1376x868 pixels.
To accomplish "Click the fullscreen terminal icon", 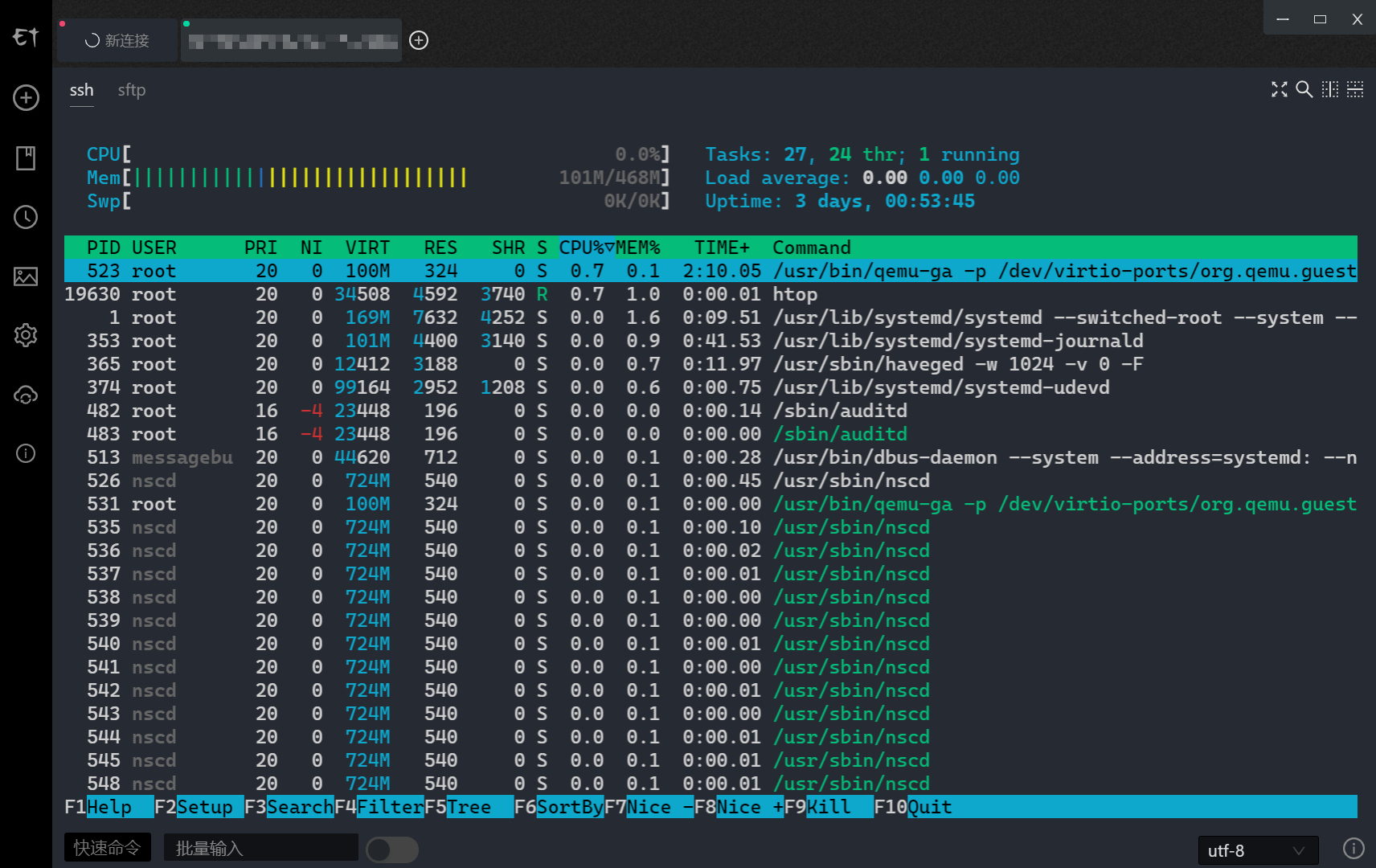I will [x=1279, y=89].
